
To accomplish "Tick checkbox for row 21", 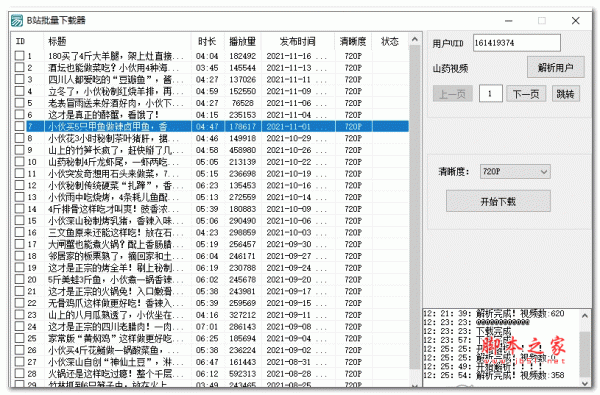I will click(19, 291).
